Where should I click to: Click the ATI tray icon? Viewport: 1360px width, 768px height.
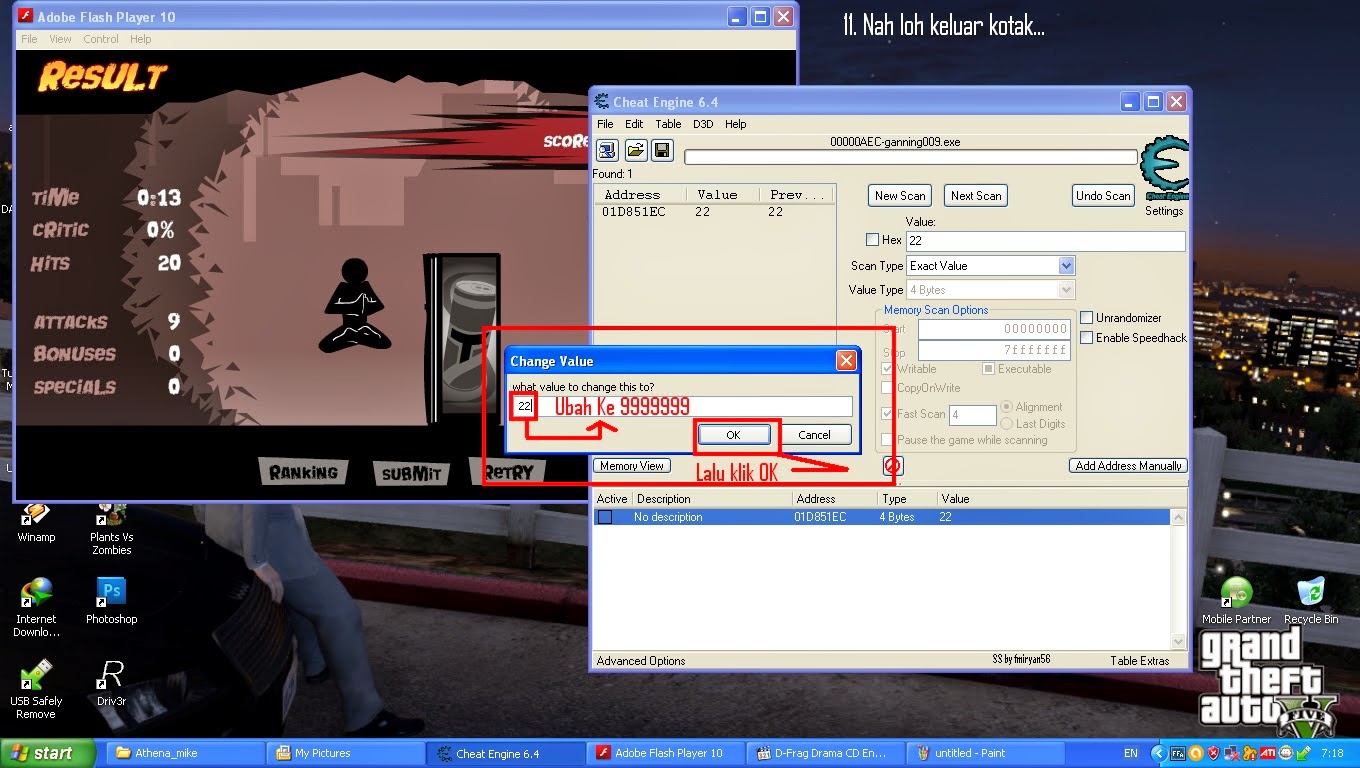tap(1267, 753)
